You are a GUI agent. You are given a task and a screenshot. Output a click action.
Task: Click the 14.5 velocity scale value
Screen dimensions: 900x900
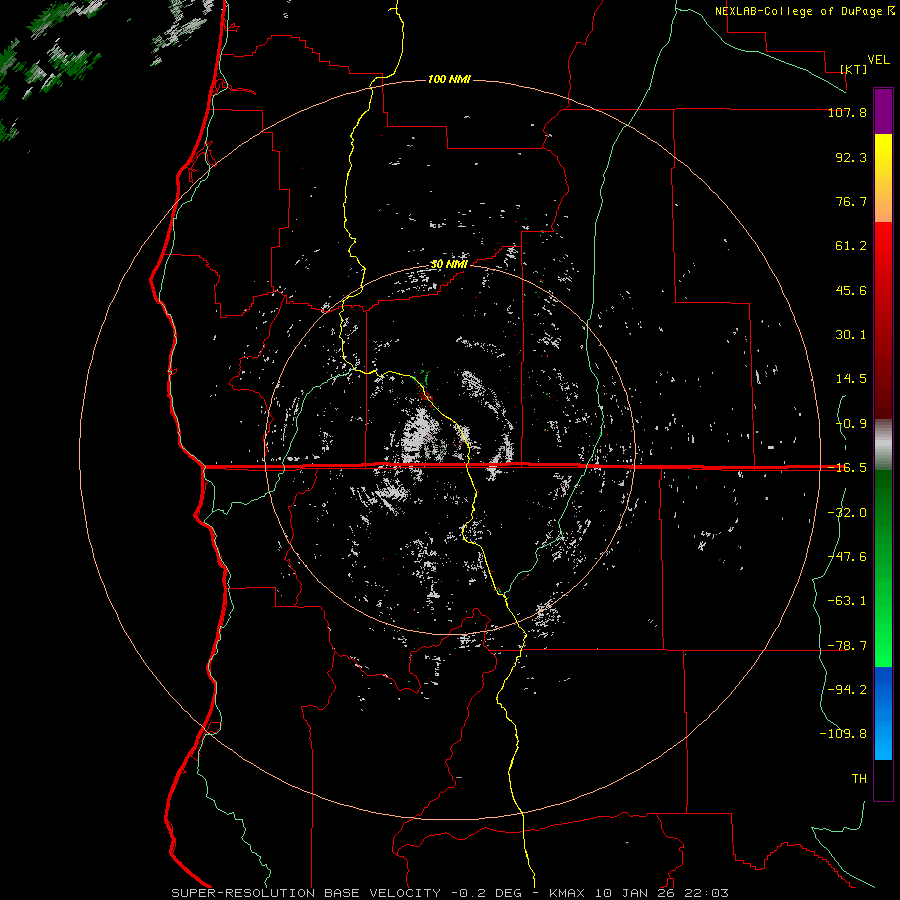851,379
